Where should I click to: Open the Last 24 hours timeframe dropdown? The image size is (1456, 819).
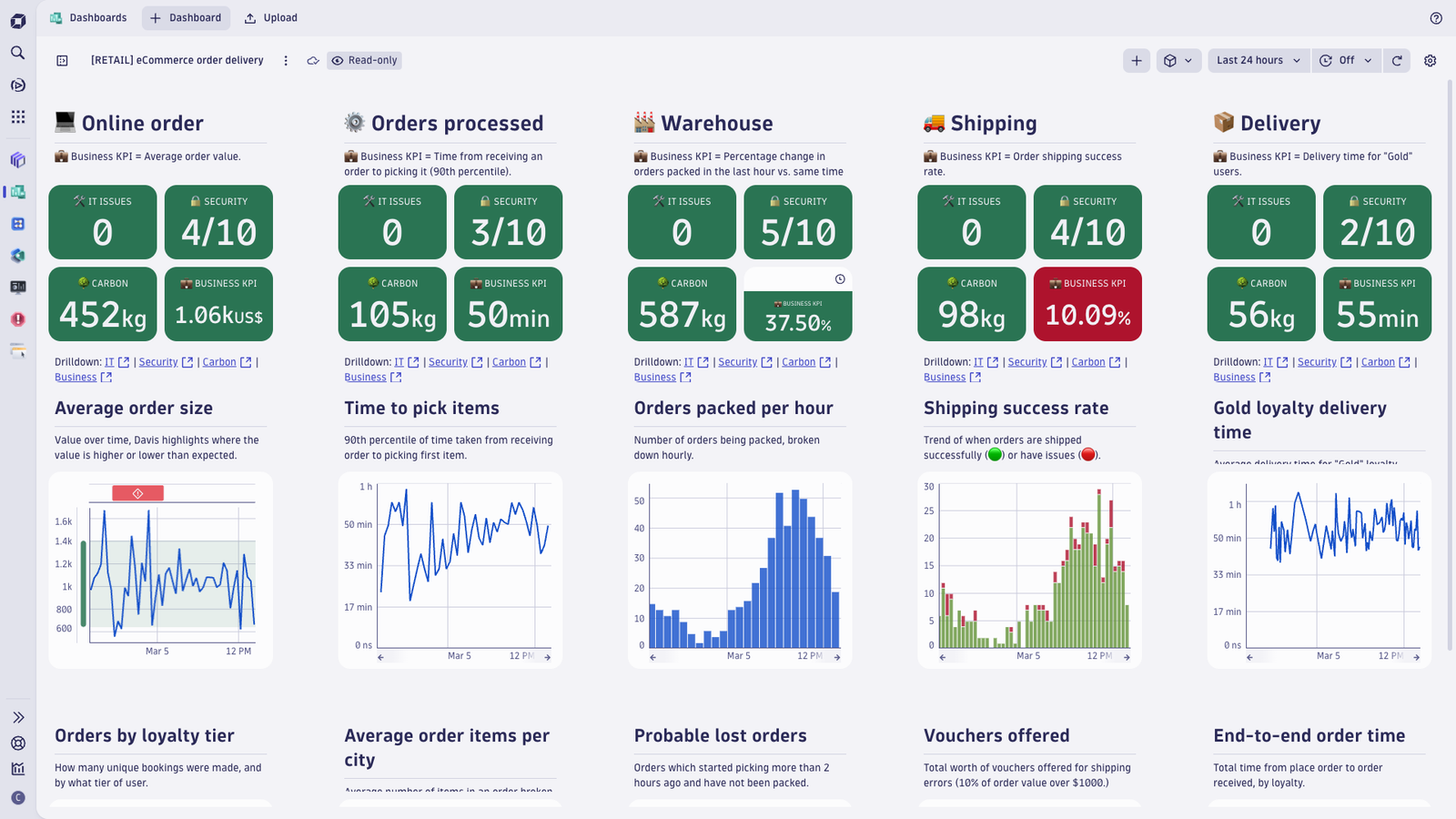click(x=1259, y=61)
